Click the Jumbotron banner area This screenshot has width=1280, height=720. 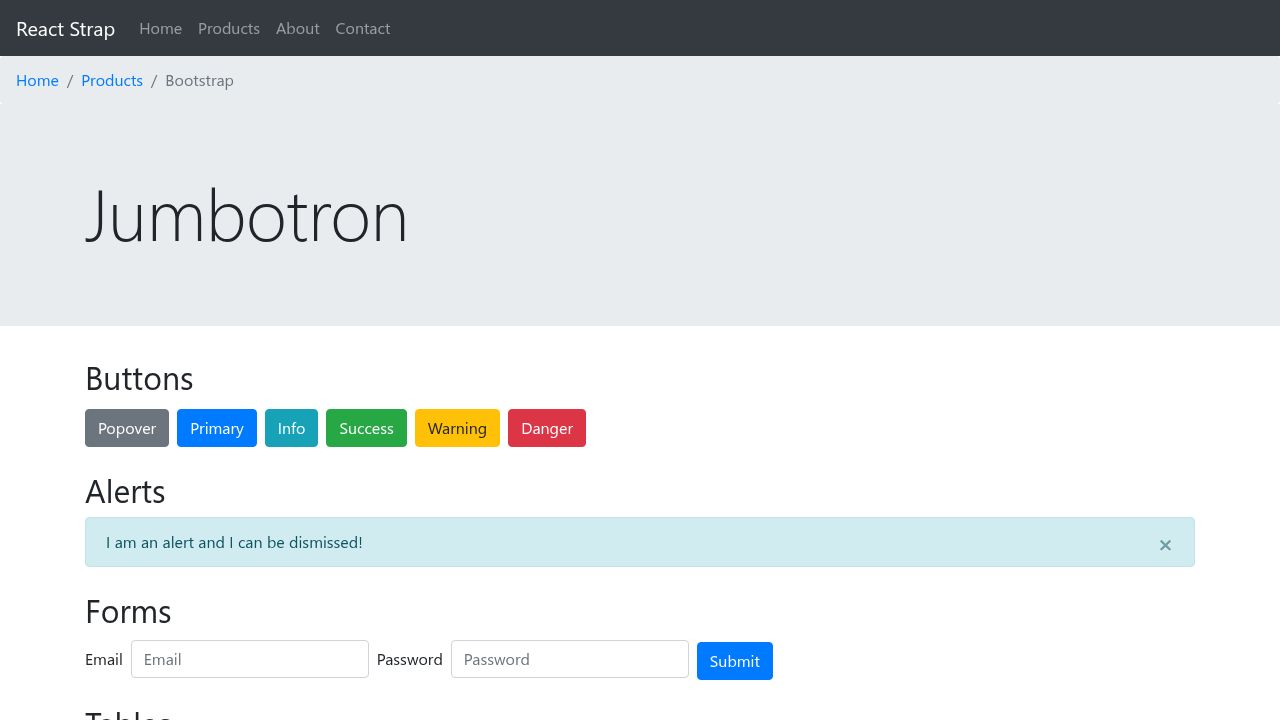pos(640,215)
